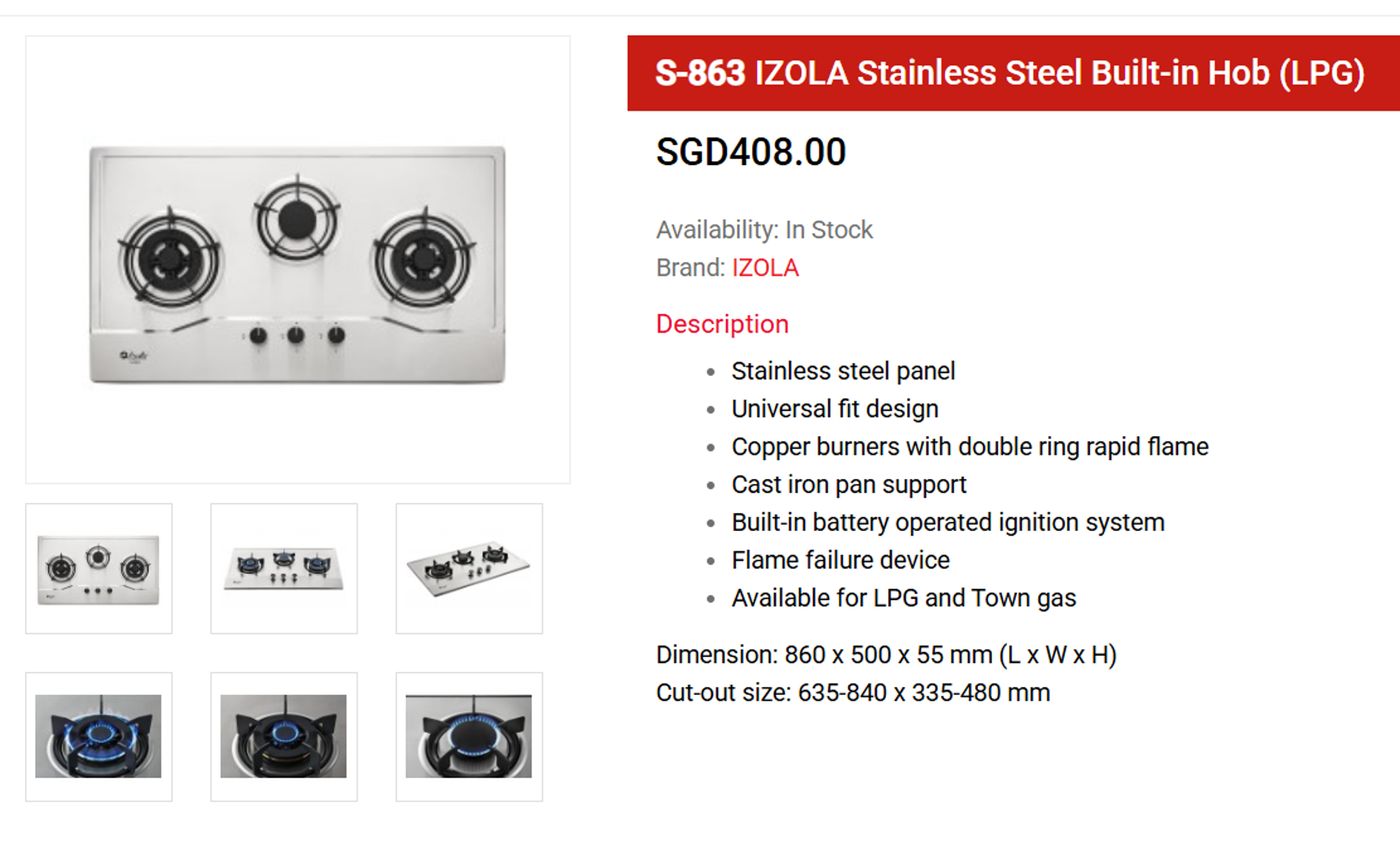The width and height of the screenshot is (1400, 841).
Task: Click the IZOLA brand link
Action: click(765, 268)
